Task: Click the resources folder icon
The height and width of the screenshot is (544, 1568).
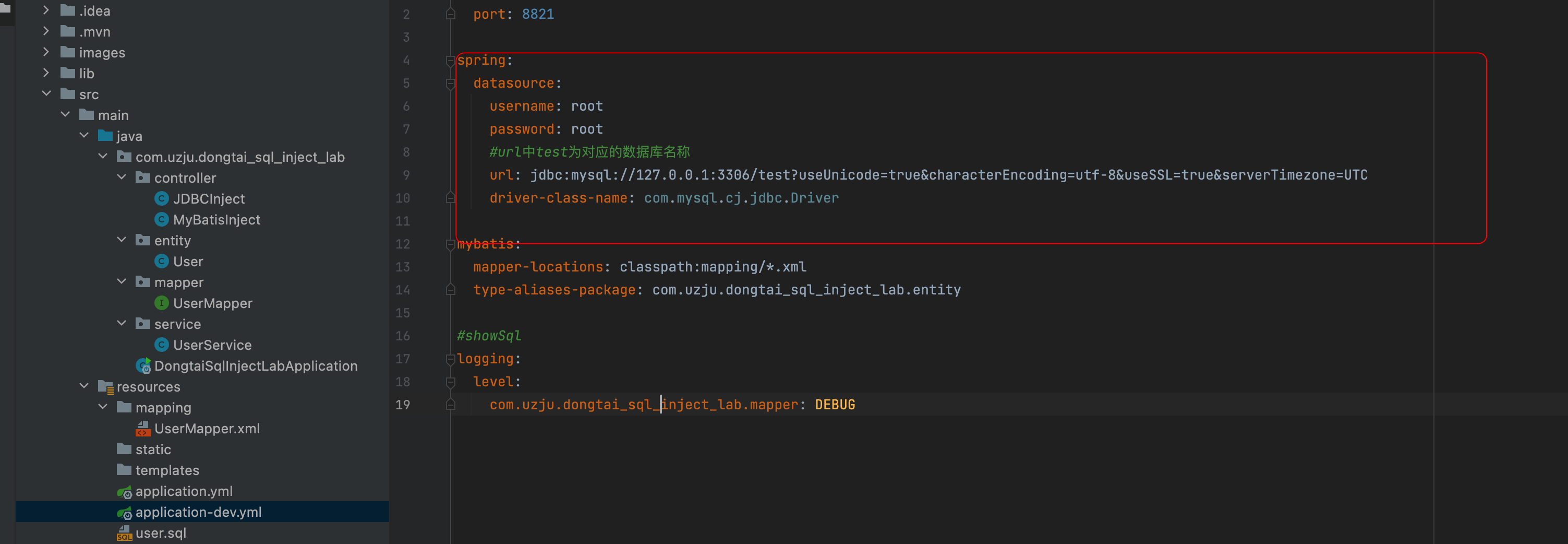Action: coord(105,386)
